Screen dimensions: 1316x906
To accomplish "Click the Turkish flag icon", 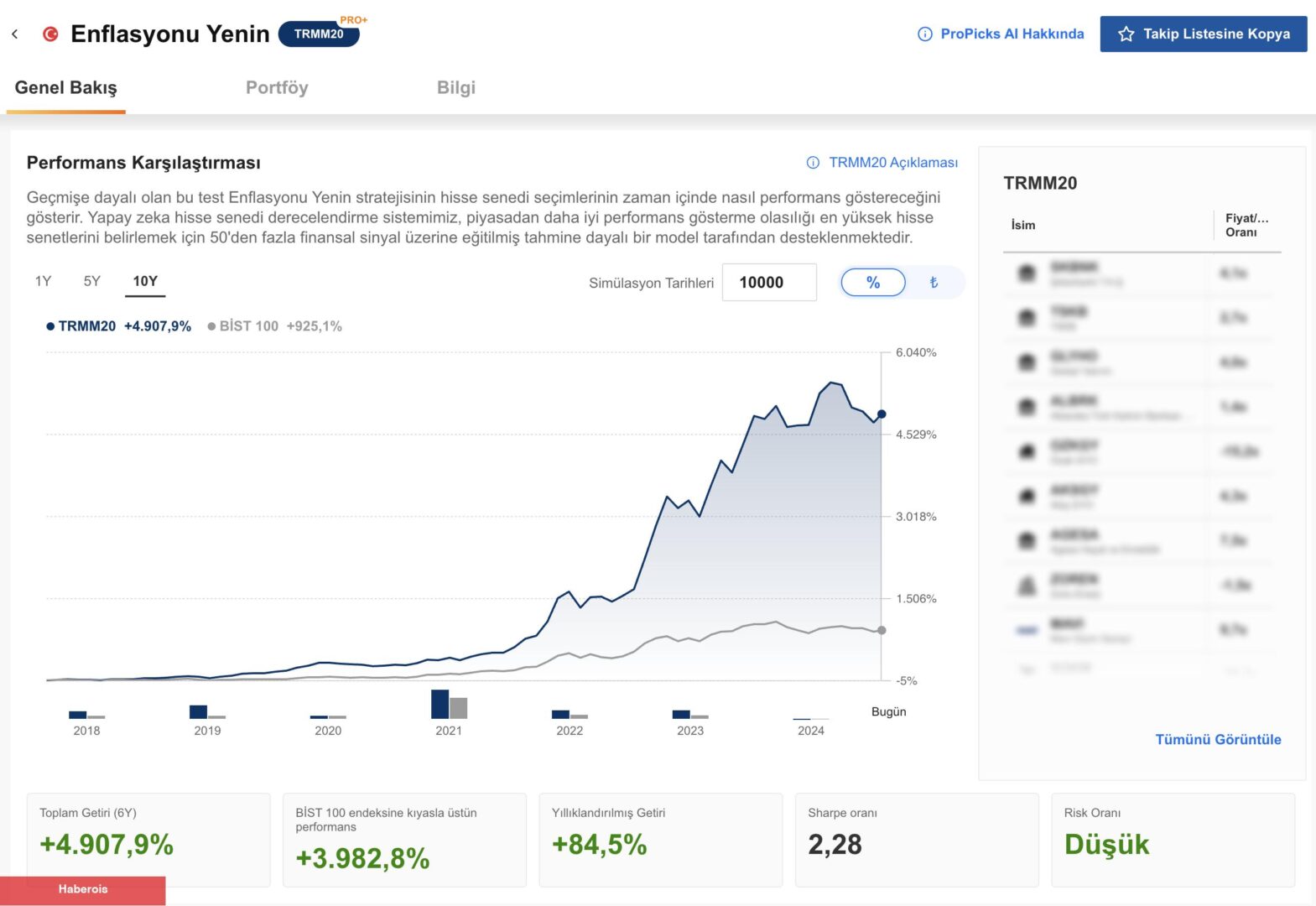I will coord(51,34).
